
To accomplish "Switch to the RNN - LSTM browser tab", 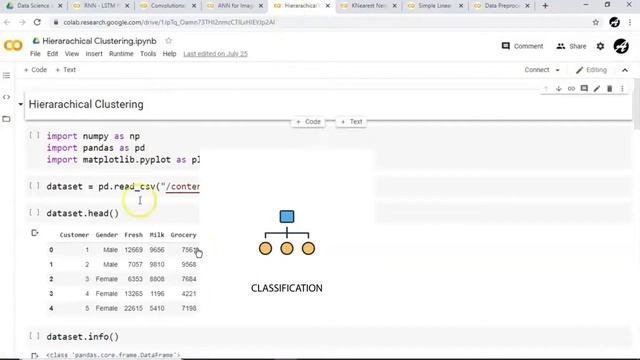I will click(100, 6).
